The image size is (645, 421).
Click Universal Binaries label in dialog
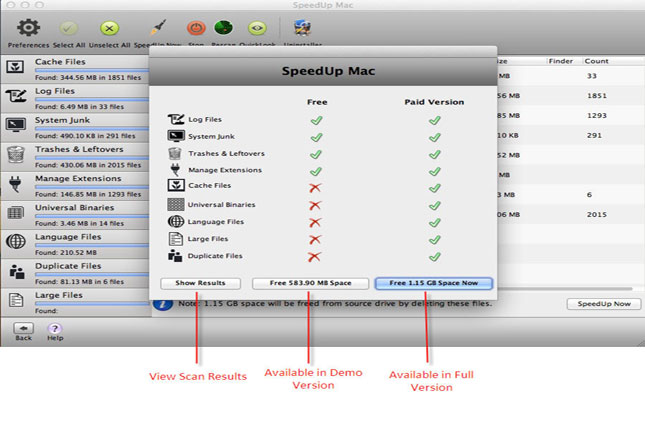pyautogui.click(x=221, y=205)
